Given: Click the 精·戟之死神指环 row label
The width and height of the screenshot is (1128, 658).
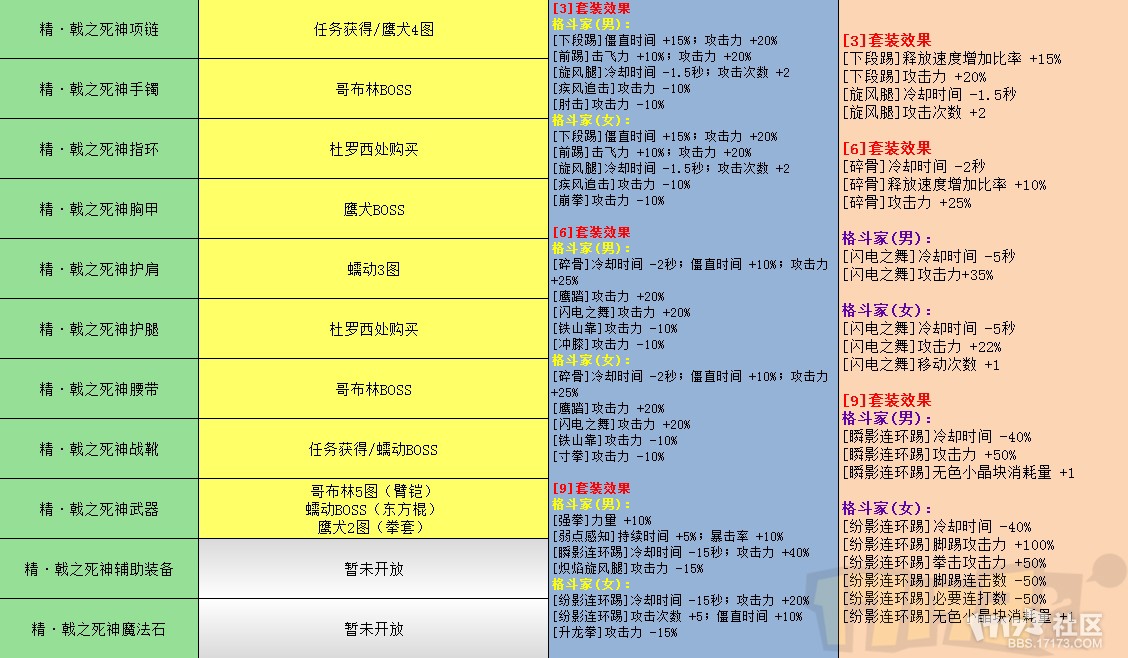Looking at the screenshot, I should (x=99, y=149).
